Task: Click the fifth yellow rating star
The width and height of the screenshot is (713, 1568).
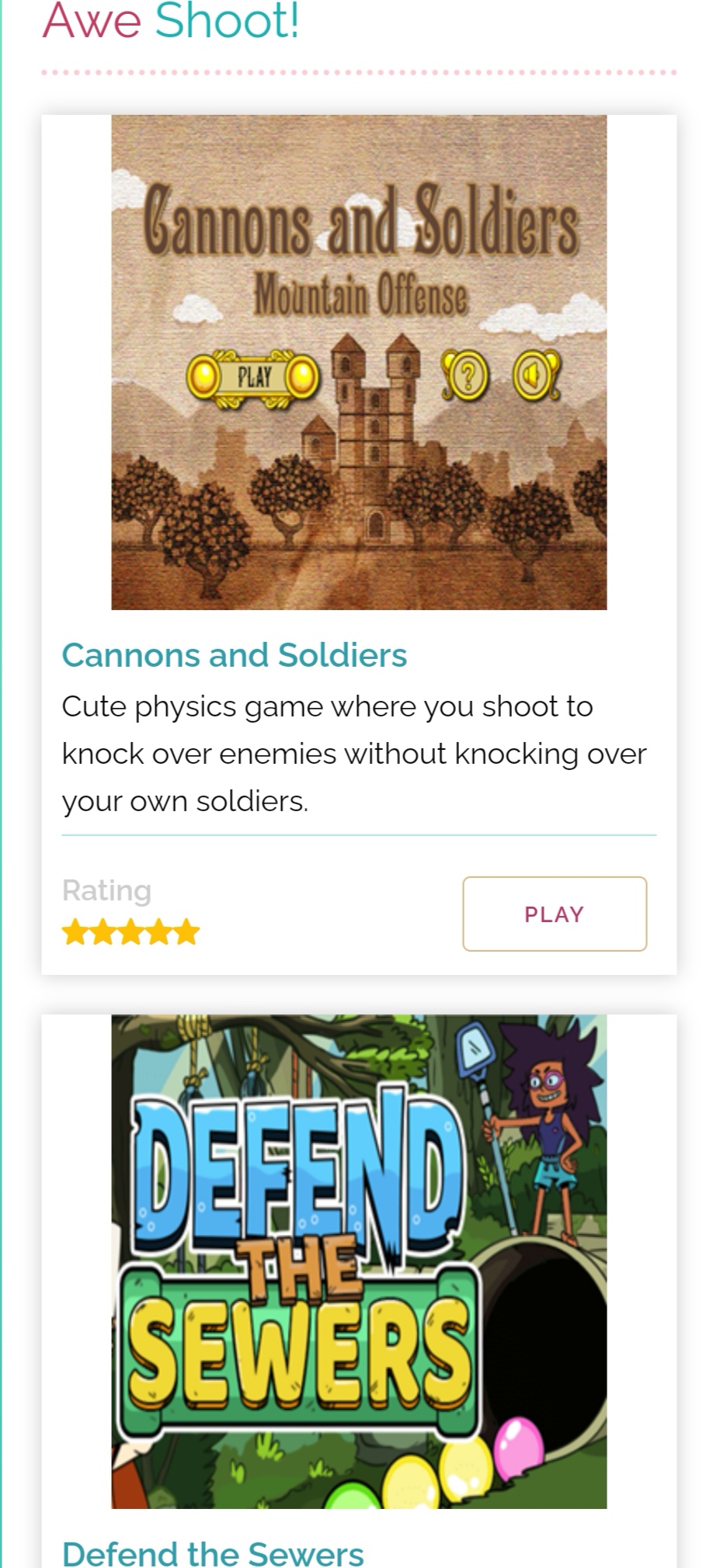Action: tap(186, 932)
